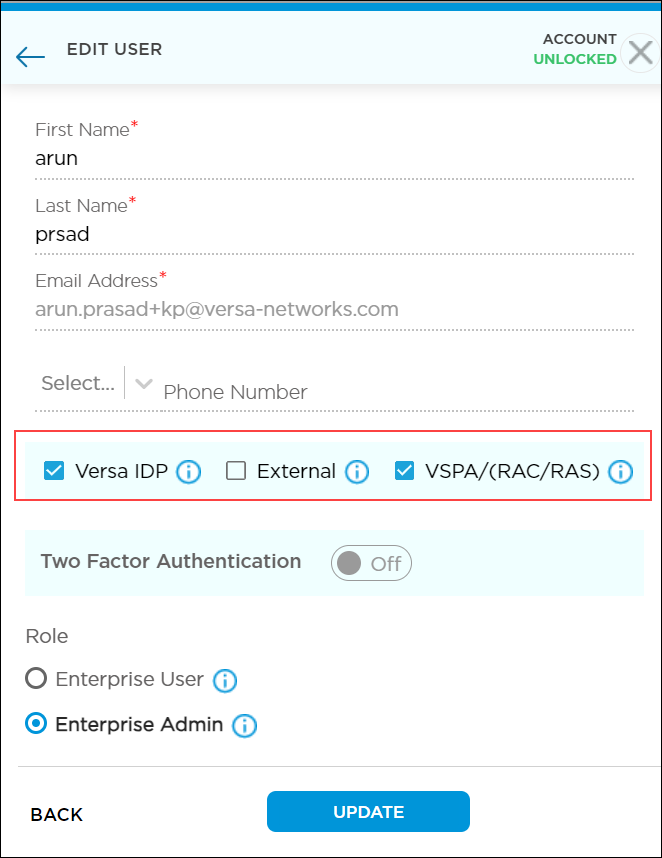Viewport: 662px width, 858px height.
Task: Turn on Two Factor Authentication toggle
Action: click(371, 563)
